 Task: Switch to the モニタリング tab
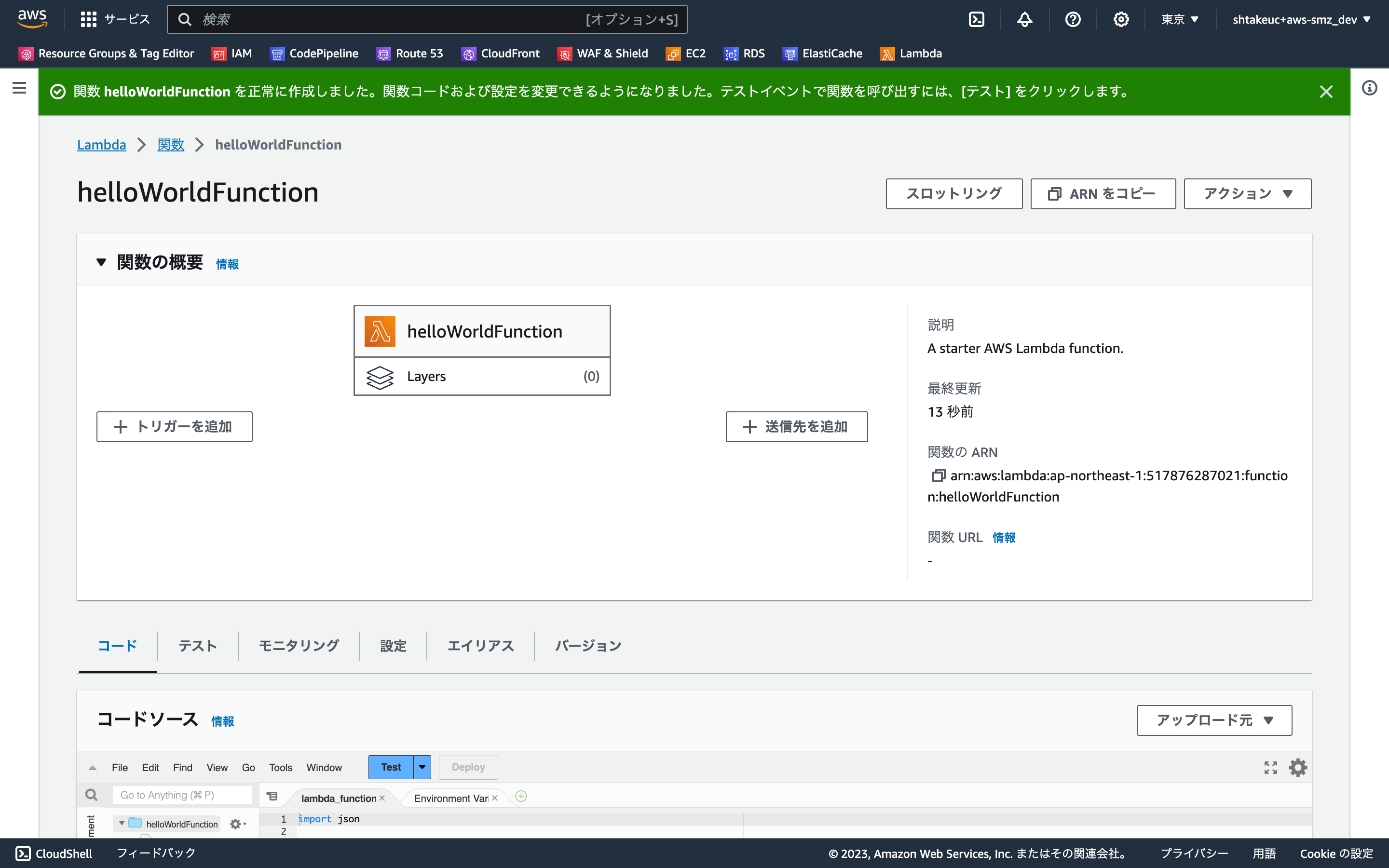tap(299, 646)
